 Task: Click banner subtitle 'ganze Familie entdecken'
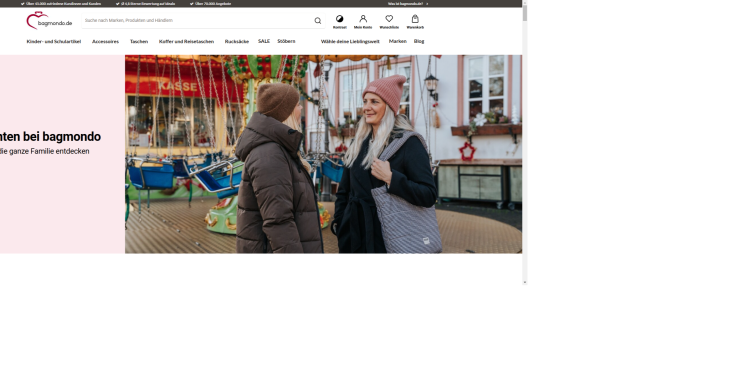click(49, 151)
